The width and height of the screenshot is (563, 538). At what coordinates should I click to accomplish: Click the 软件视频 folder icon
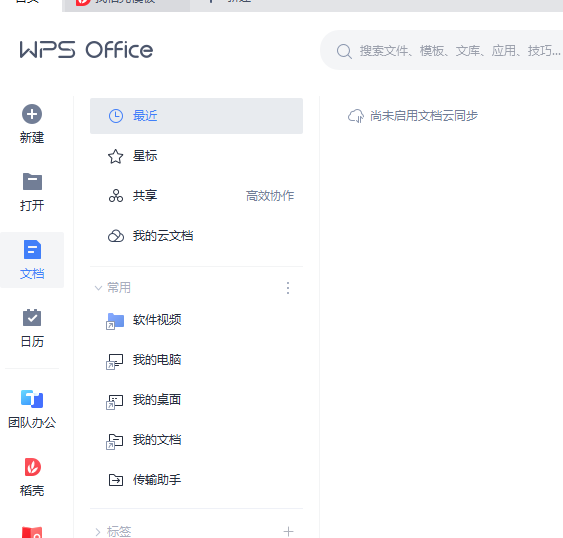tap(115, 321)
